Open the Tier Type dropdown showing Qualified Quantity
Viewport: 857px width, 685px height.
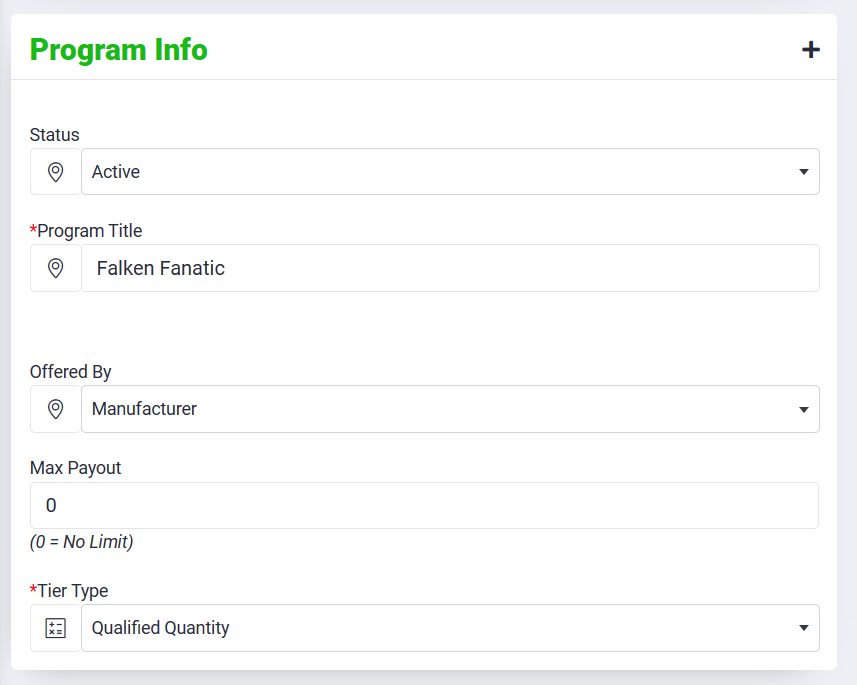pos(440,628)
